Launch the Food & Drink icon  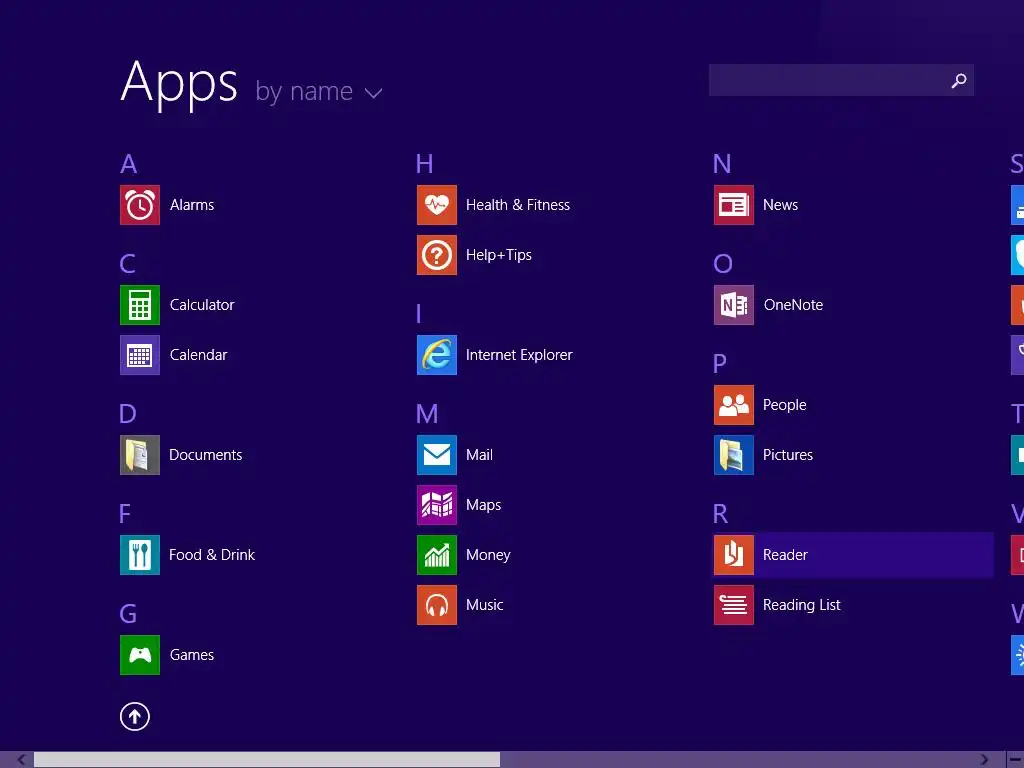point(140,555)
